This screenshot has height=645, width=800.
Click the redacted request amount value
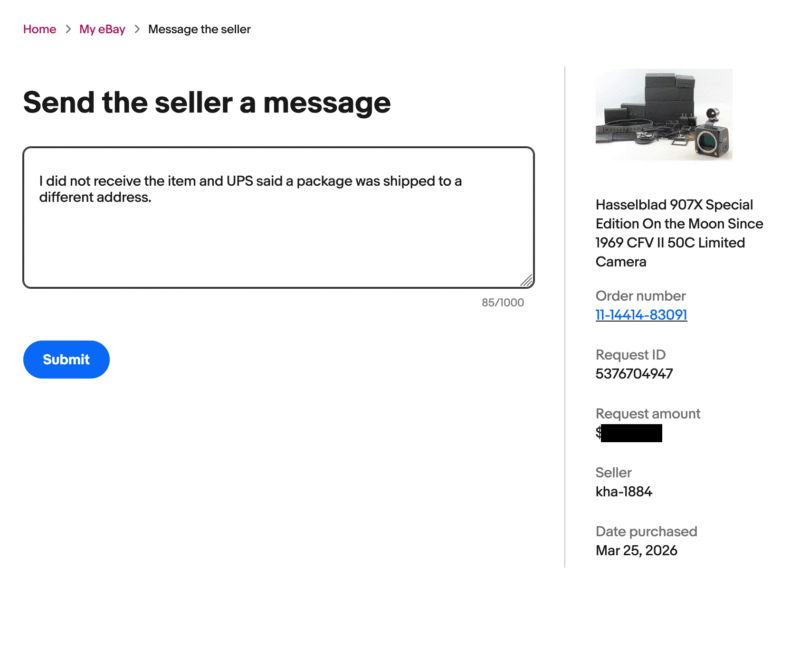(631, 432)
